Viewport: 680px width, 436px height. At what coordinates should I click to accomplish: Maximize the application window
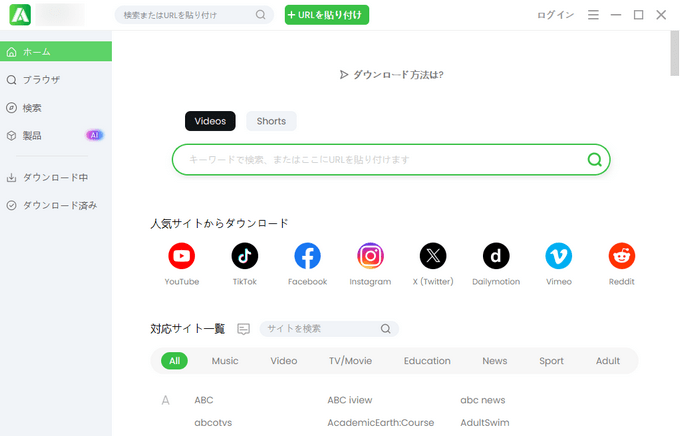coord(638,15)
